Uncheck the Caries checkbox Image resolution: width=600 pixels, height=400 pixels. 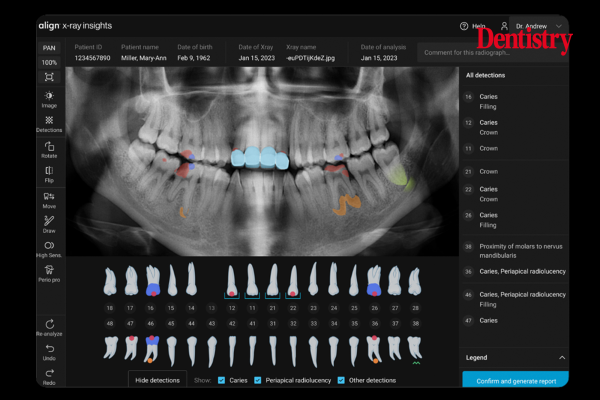coord(221,380)
